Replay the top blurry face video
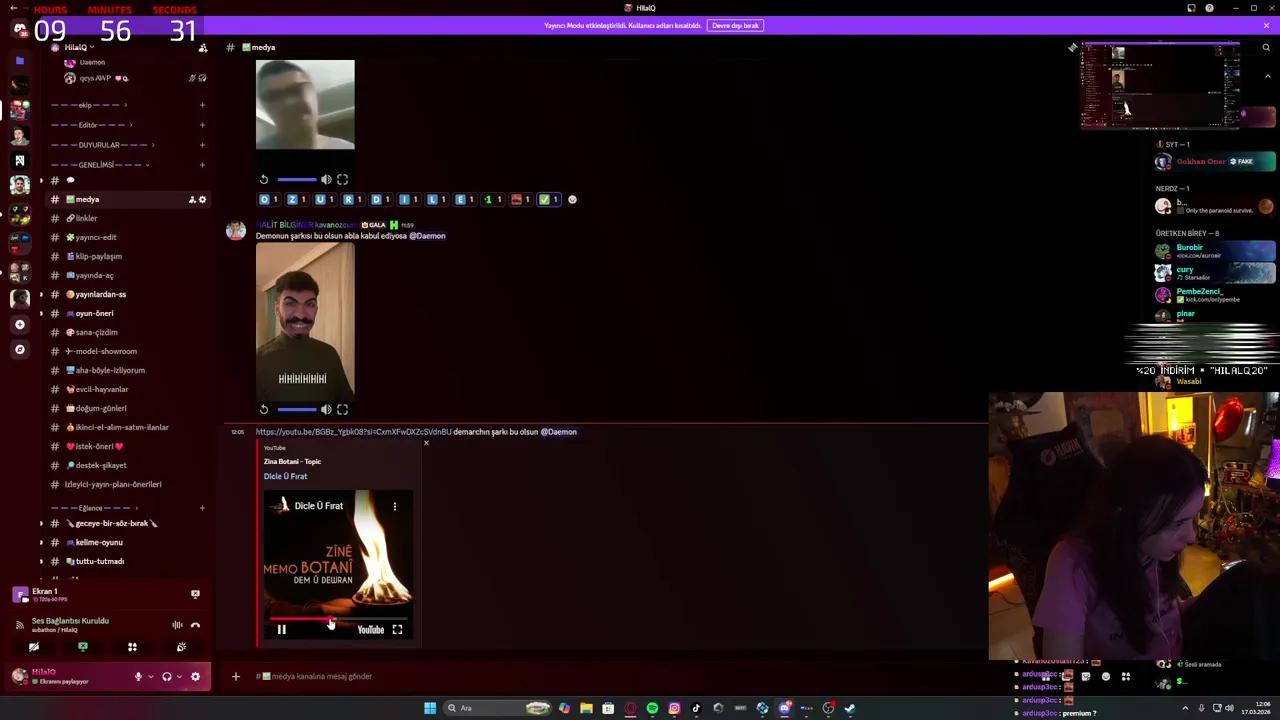 coord(264,180)
